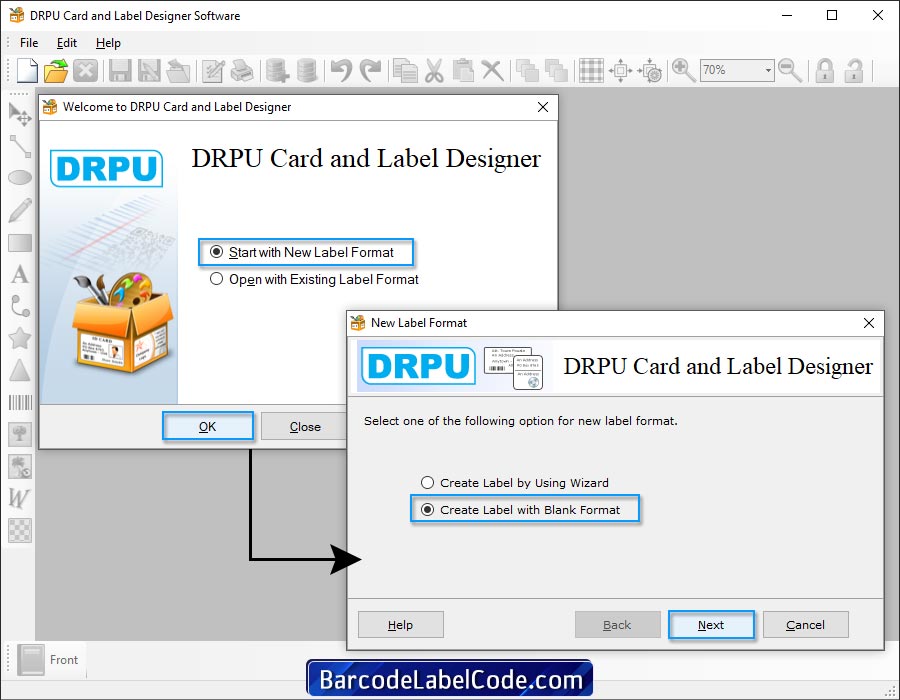This screenshot has width=900, height=700.
Task: Click the Delete X toolbar icon
Action: click(x=492, y=71)
